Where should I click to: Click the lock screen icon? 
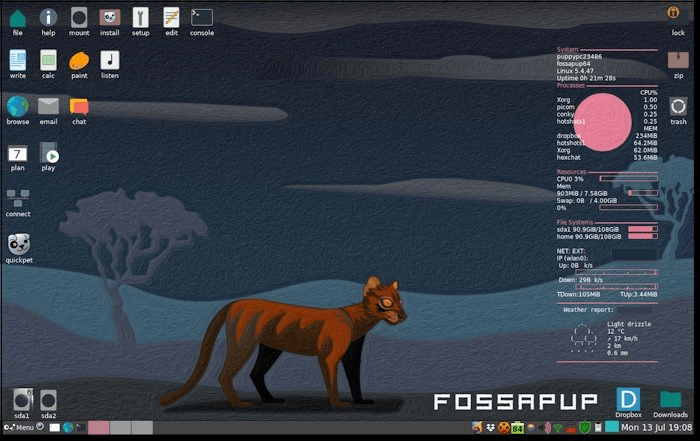click(673, 12)
